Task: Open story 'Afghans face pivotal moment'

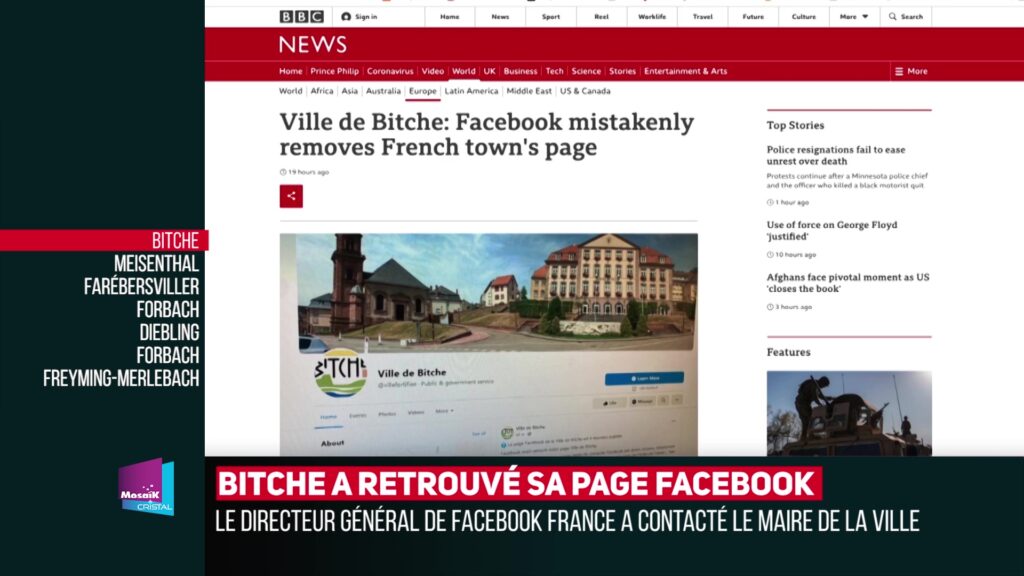Action: pos(848,283)
